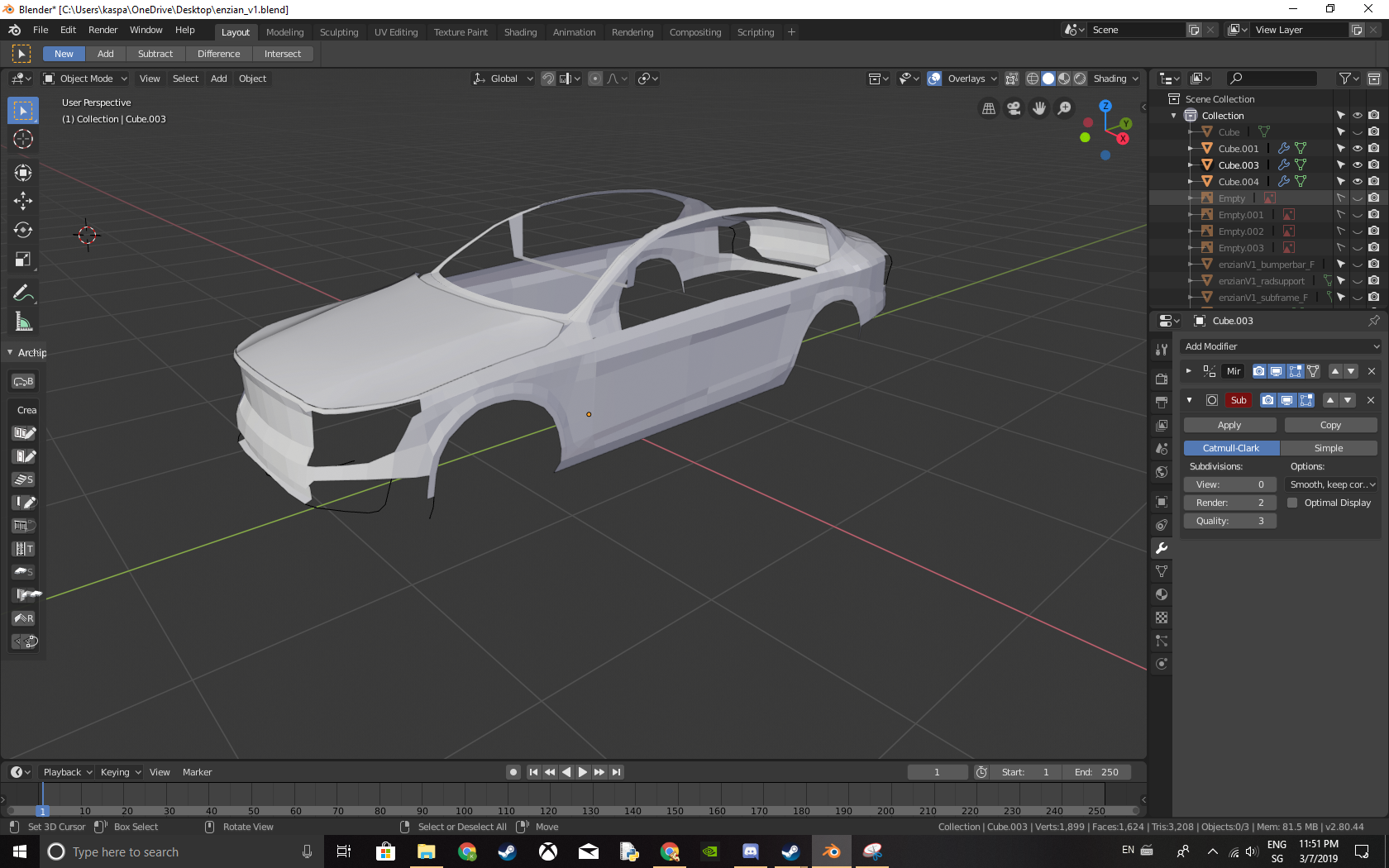The image size is (1389, 868).
Task: Click the zoom view magnifier icon
Action: point(1065,108)
